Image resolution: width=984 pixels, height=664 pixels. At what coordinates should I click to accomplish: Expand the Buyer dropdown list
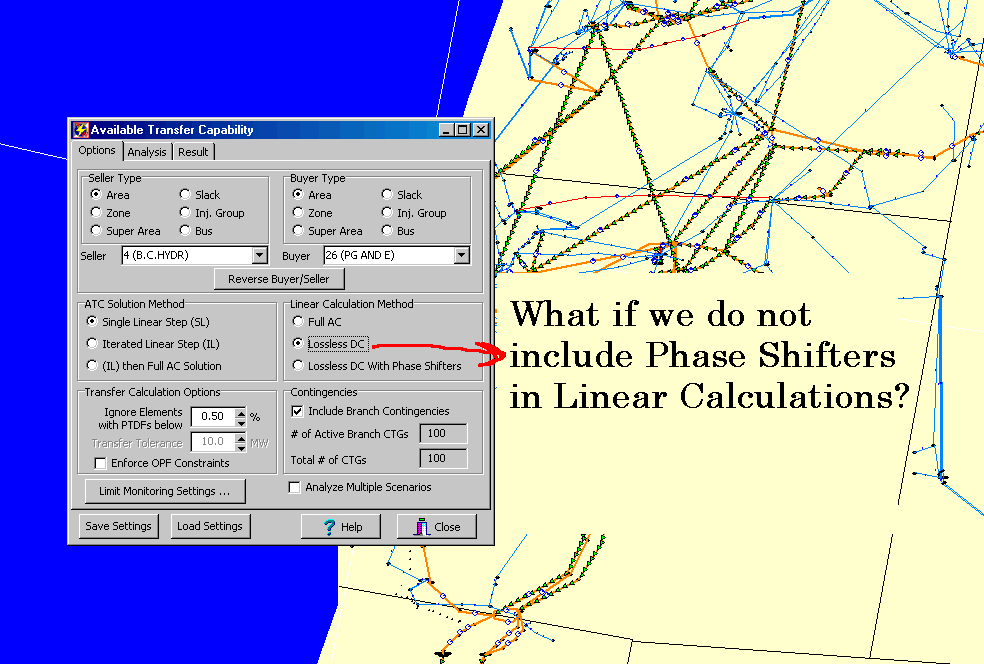click(461, 256)
